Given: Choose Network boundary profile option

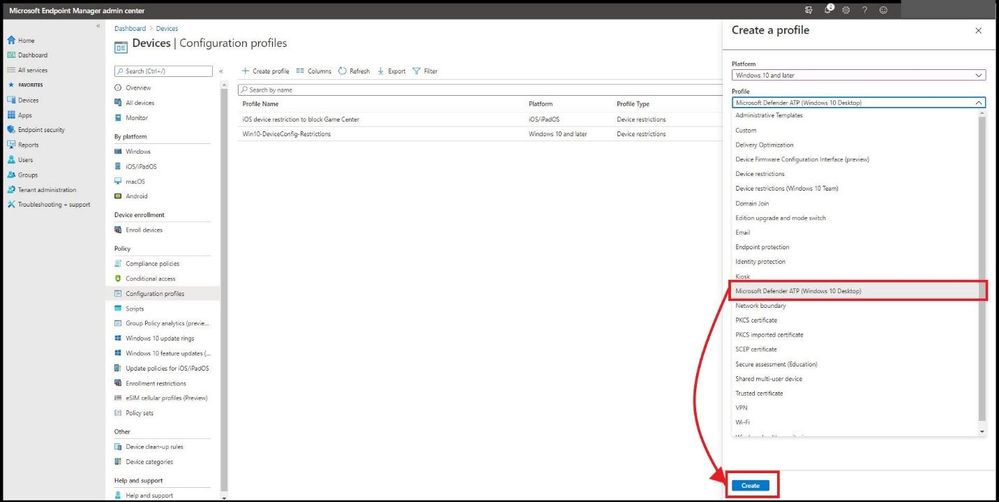Looking at the screenshot, I should coord(760,306).
